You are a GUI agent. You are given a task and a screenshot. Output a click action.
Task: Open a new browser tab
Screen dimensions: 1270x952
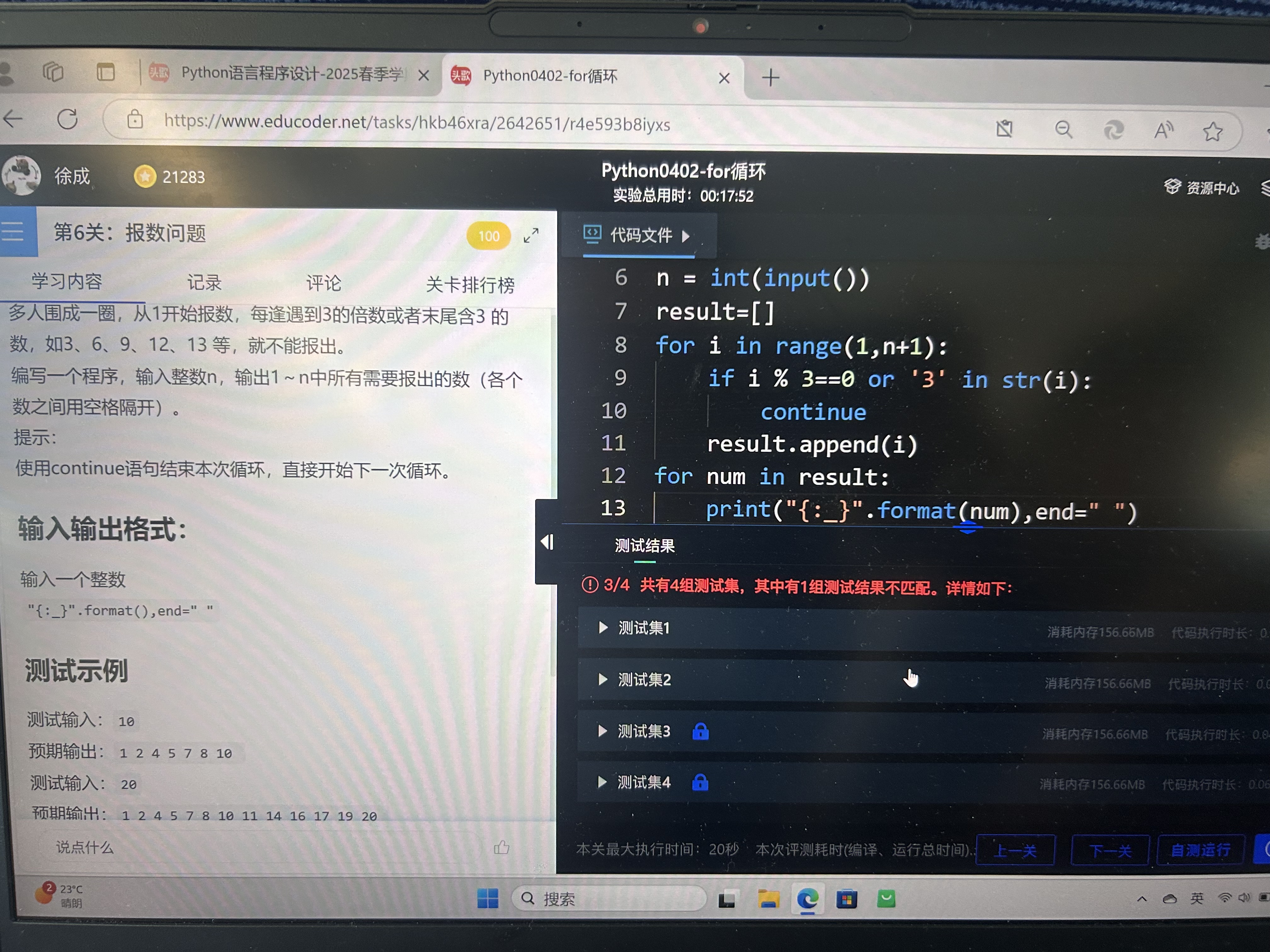(x=770, y=77)
